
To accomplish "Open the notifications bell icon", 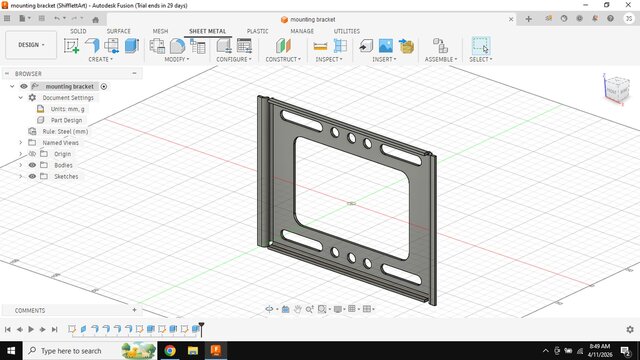I will pos(595,18).
